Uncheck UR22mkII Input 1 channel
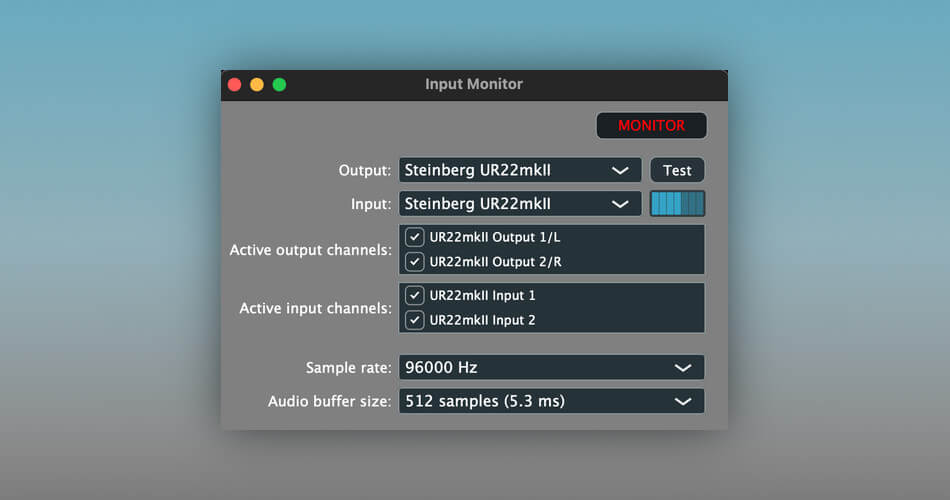 [x=414, y=295]
